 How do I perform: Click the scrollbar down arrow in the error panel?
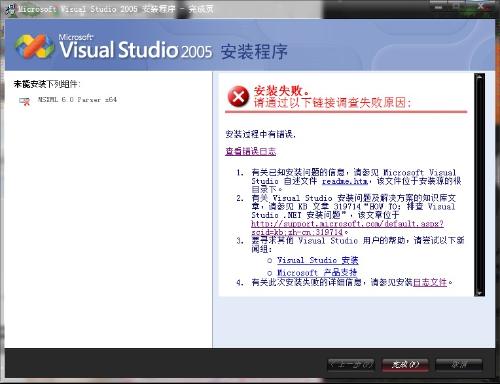479,292
